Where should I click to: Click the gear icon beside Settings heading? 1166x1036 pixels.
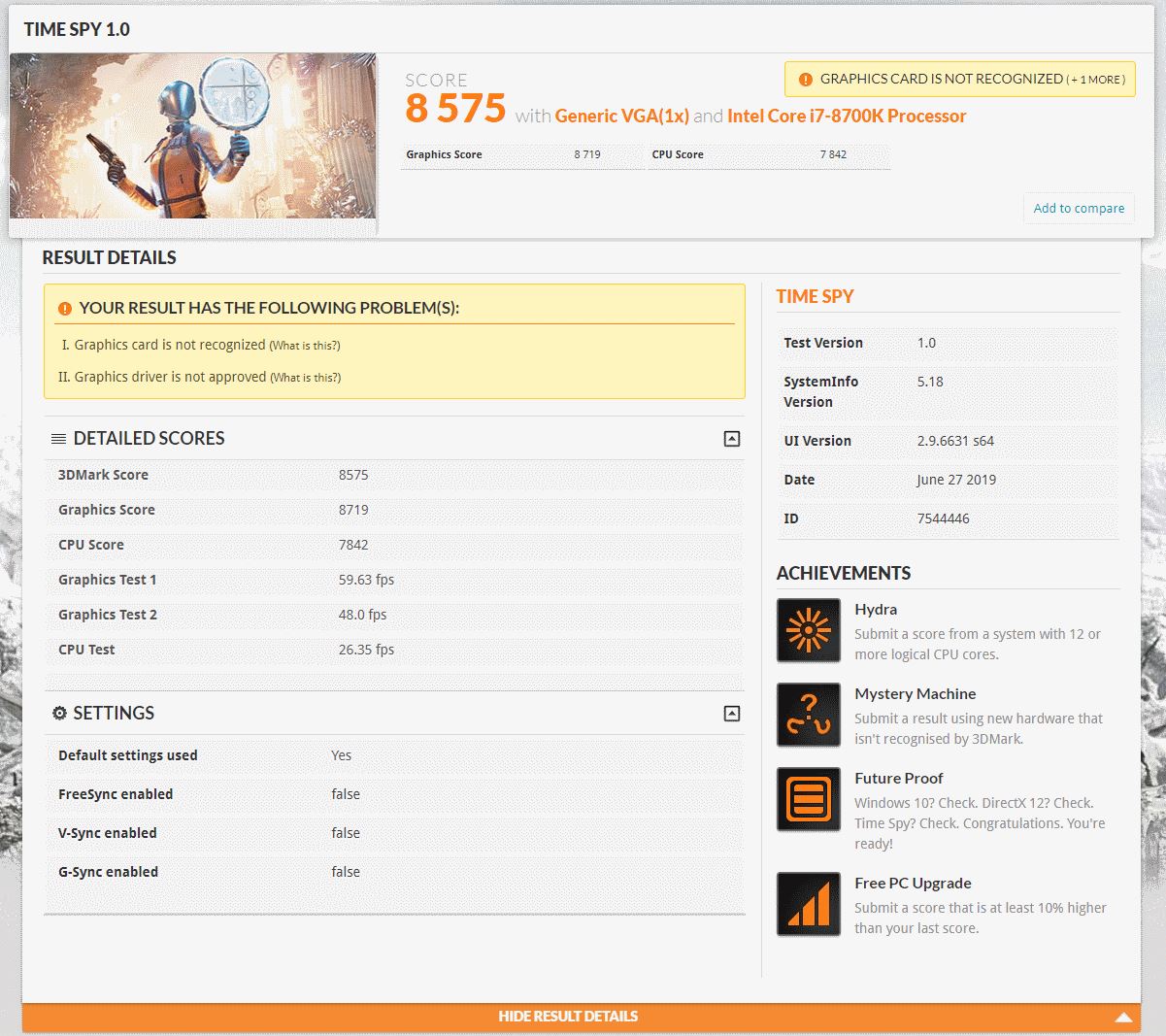point(59,713)
